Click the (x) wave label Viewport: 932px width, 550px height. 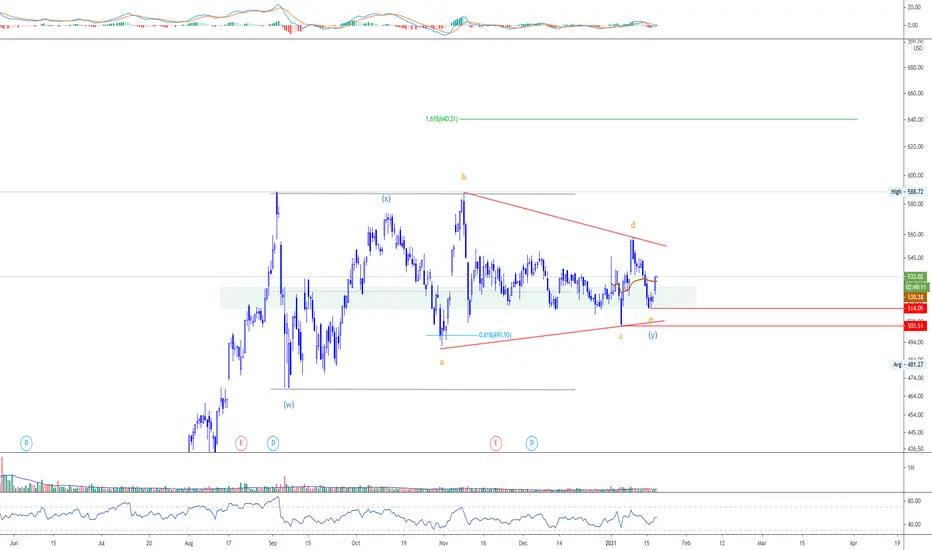pyautogui.click(x=386, y=199)
